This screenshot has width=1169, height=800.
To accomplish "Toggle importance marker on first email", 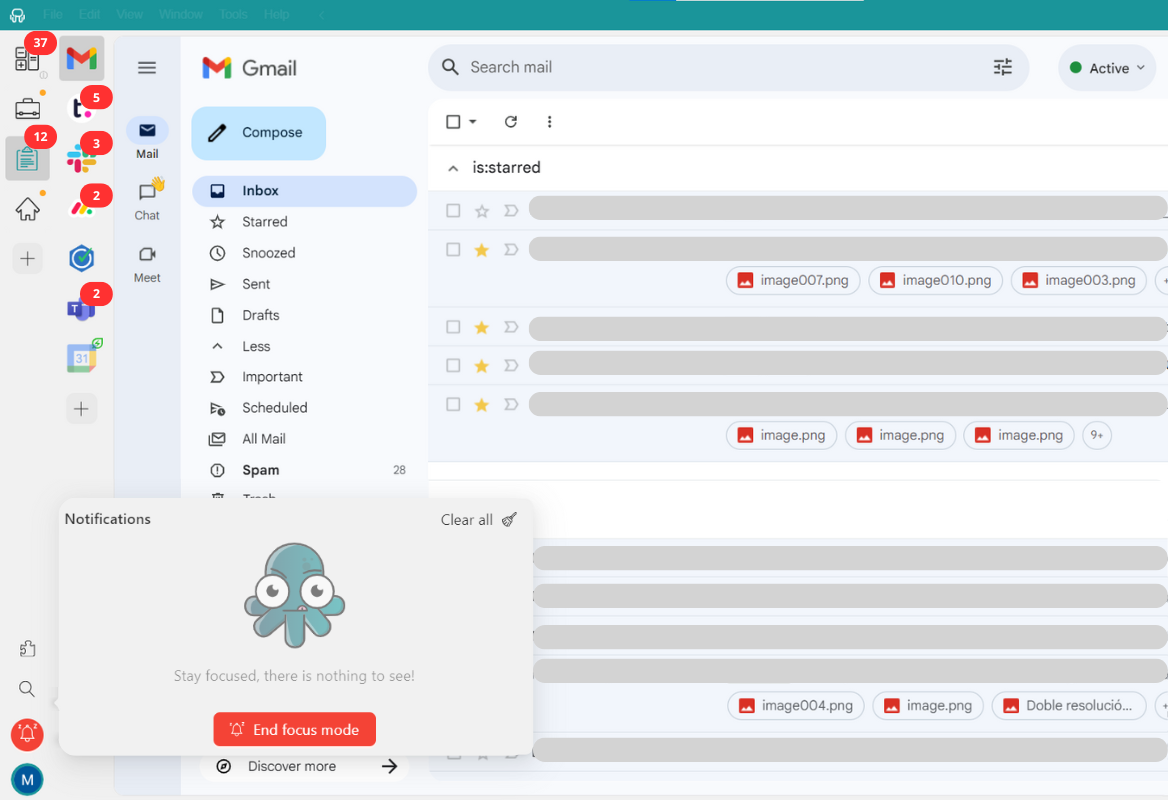I will tap(511, 211).
